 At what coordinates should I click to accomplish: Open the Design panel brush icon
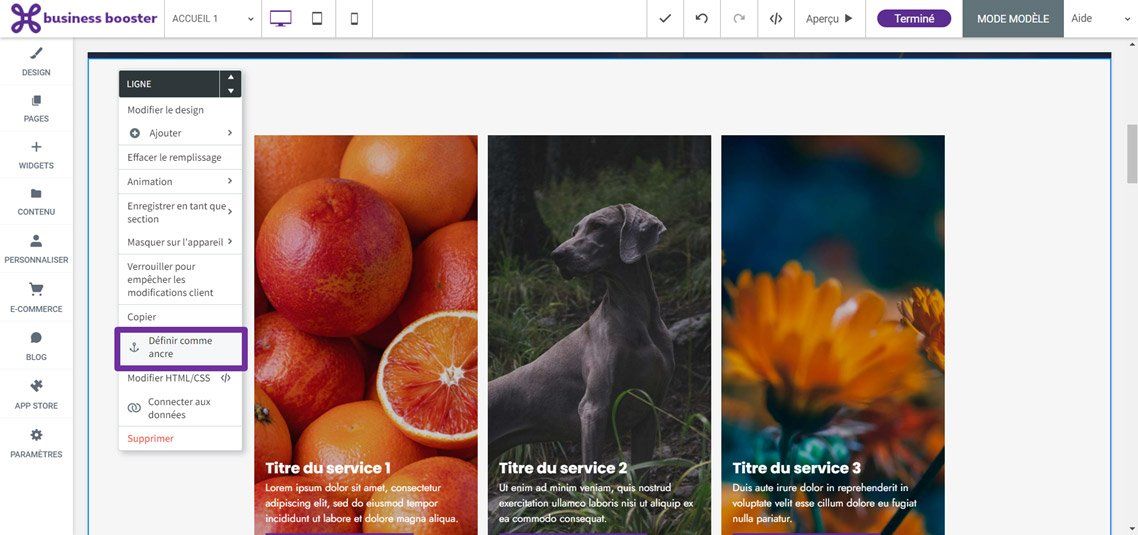click(x=36, y=54)
